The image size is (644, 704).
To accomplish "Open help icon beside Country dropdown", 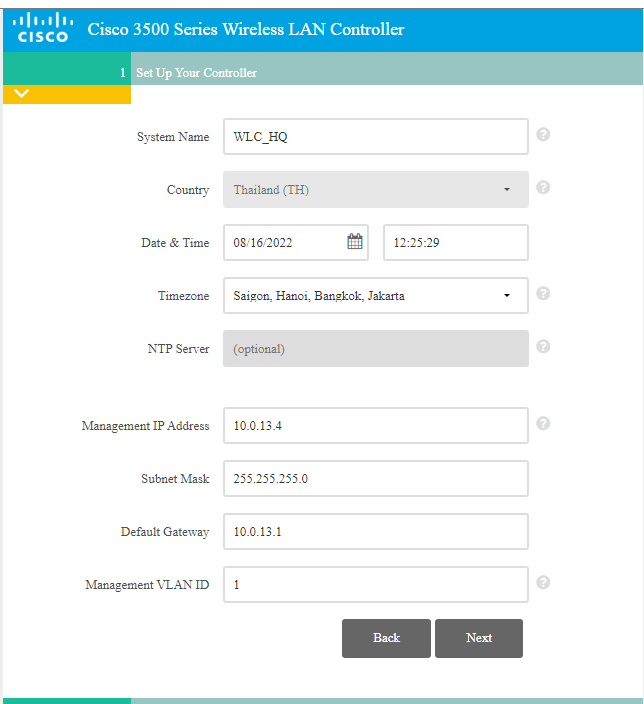I will pyautogui.click(x=543, y=187).
